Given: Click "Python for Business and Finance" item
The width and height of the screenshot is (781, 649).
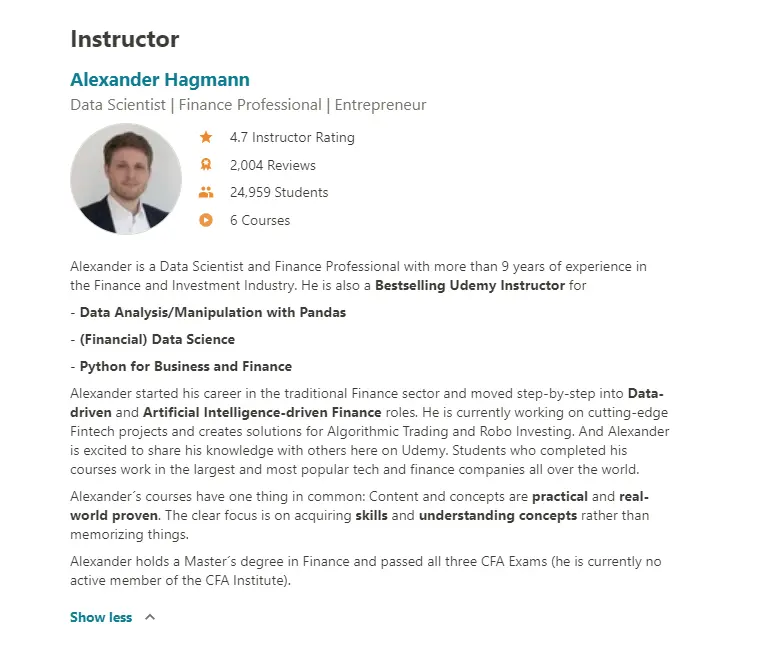Looking at the screenshot, I should click(186, 366).
